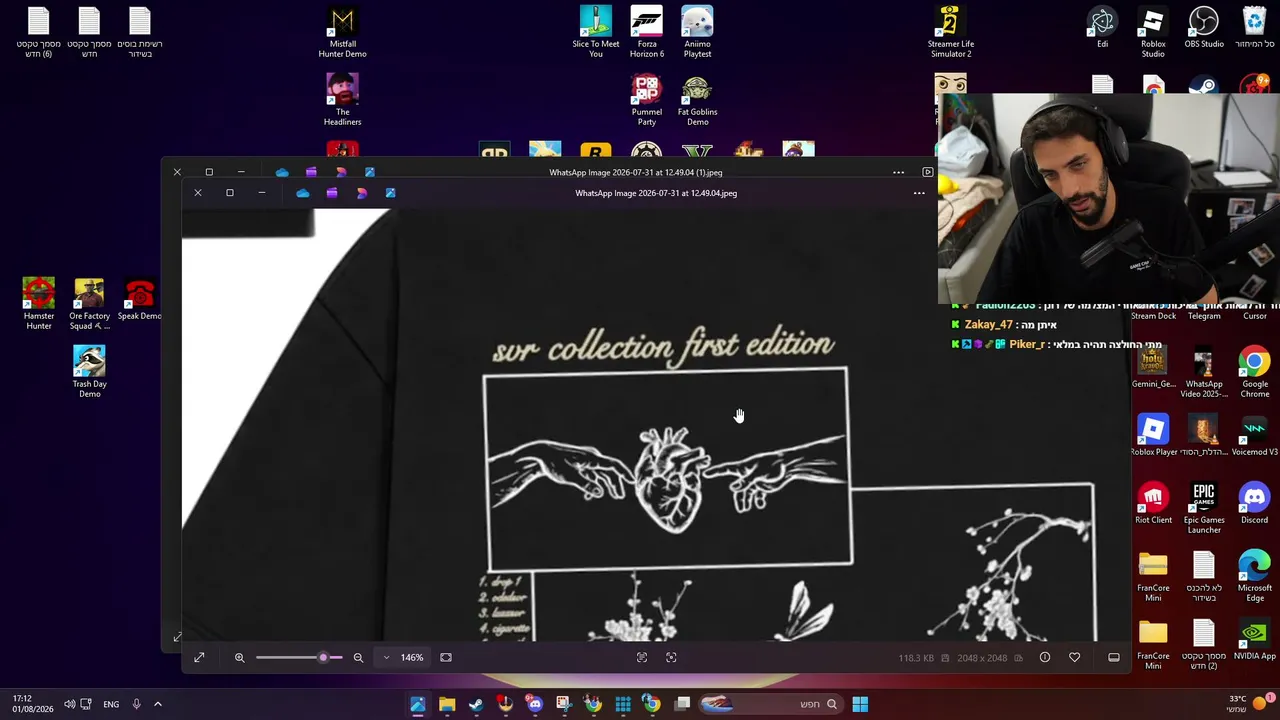Open NVIDIA App desktop shortcut
1280x720 pixels.
(x=1254, y=640)
